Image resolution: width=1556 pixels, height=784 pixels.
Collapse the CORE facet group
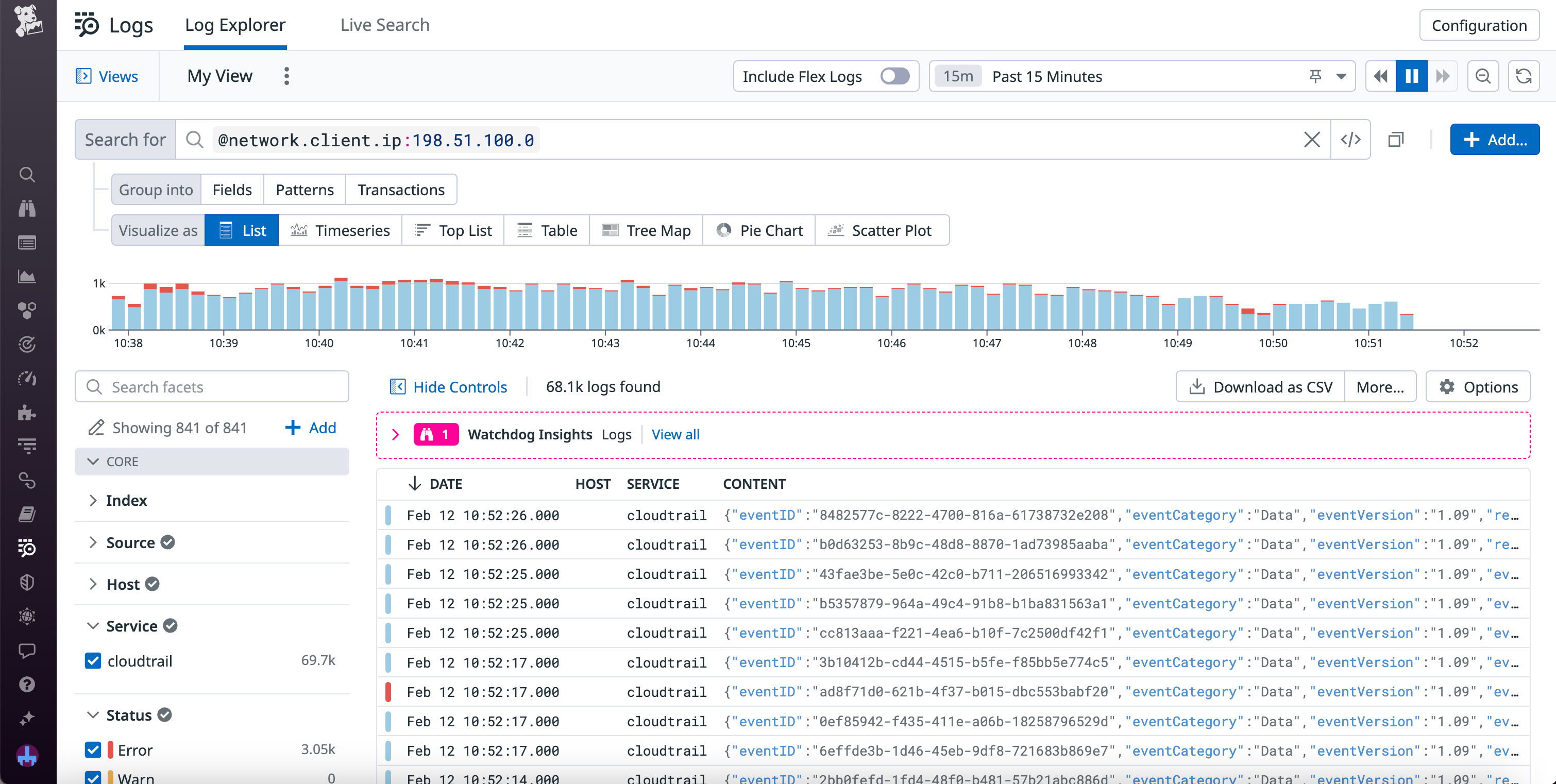[x=94, y=462]
